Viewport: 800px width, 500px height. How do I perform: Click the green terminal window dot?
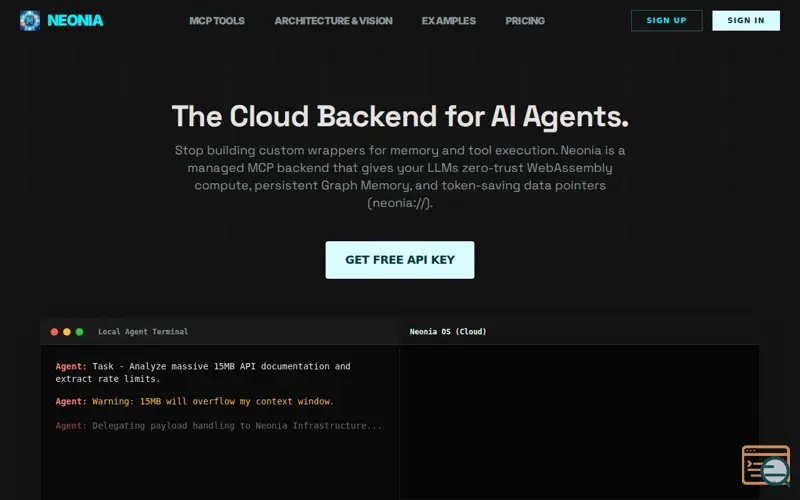click(x=80, y=332)
